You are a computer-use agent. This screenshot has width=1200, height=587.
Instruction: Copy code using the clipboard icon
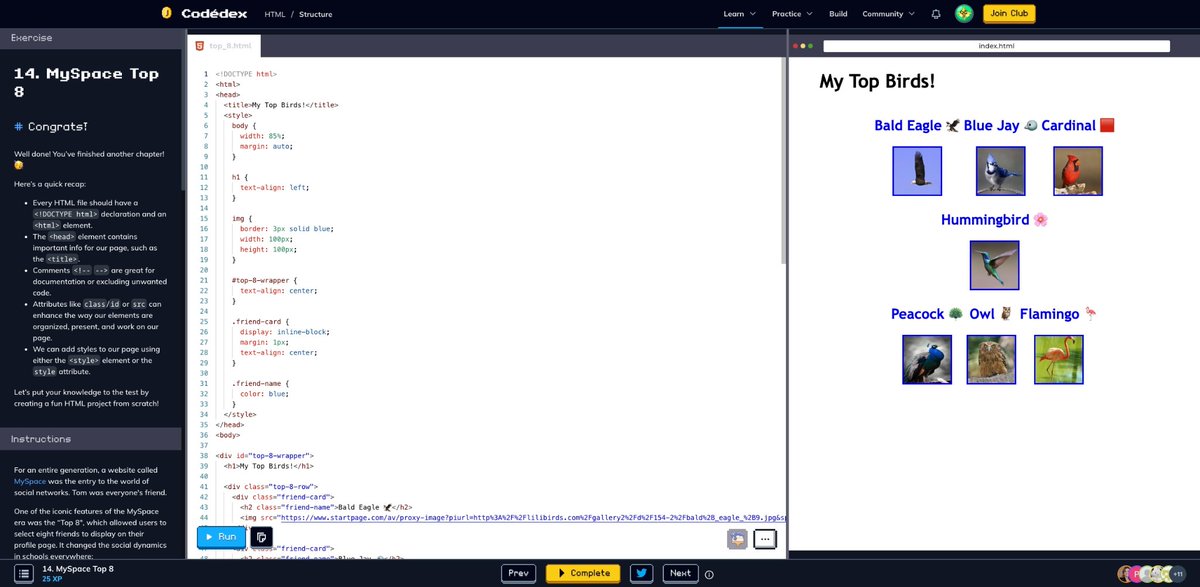[262, 537]
